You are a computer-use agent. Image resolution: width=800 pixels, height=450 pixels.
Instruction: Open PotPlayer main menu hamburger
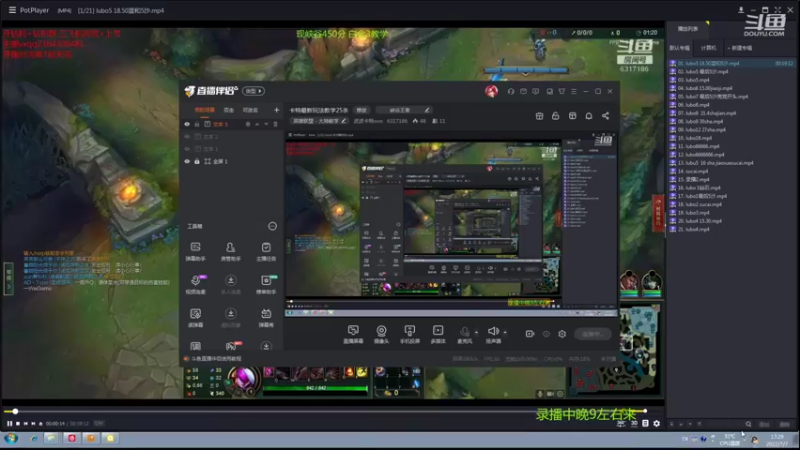pyautogui.click(x=12, y=10)
